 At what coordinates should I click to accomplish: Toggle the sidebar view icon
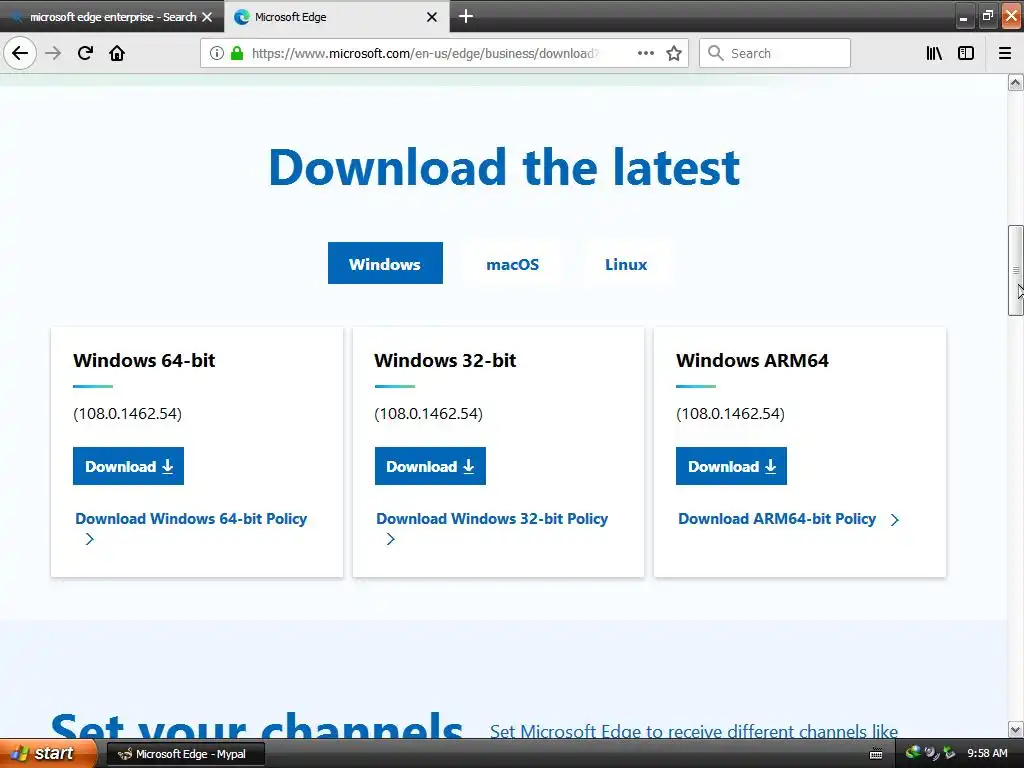pyautogui.click(x=966, y=54)
